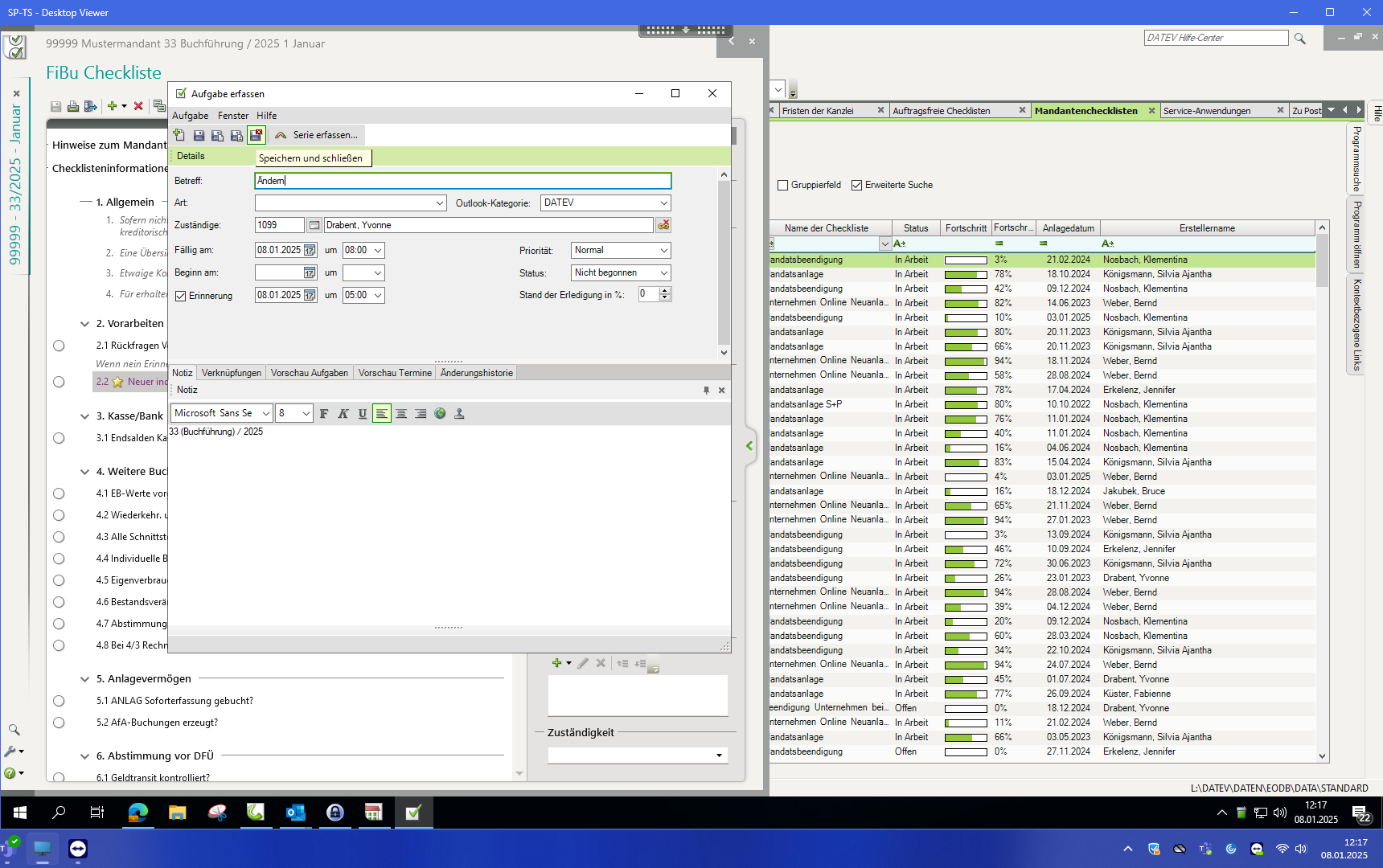
Task: Click the new task icon in dialog toolbar
Action: tap(179, 136)
